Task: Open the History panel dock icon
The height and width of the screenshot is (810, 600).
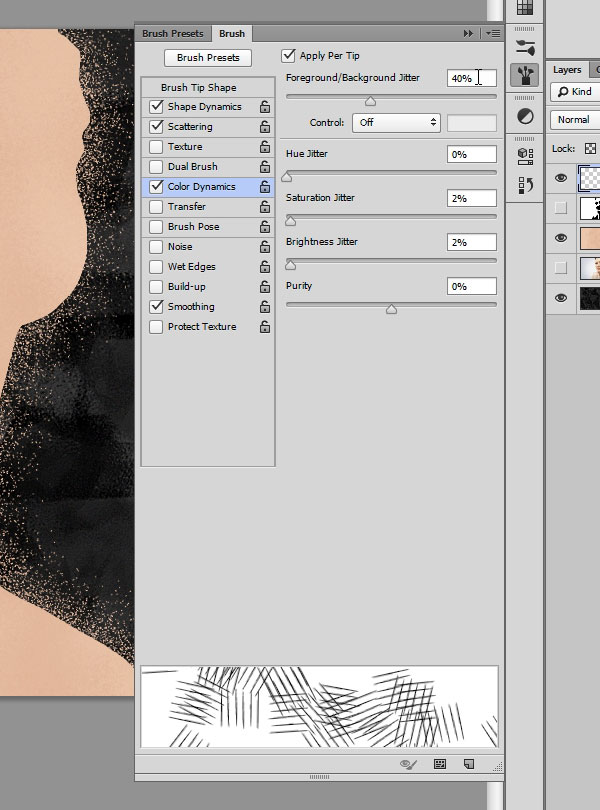Action: pyautogui.click(x=524, y=185)
